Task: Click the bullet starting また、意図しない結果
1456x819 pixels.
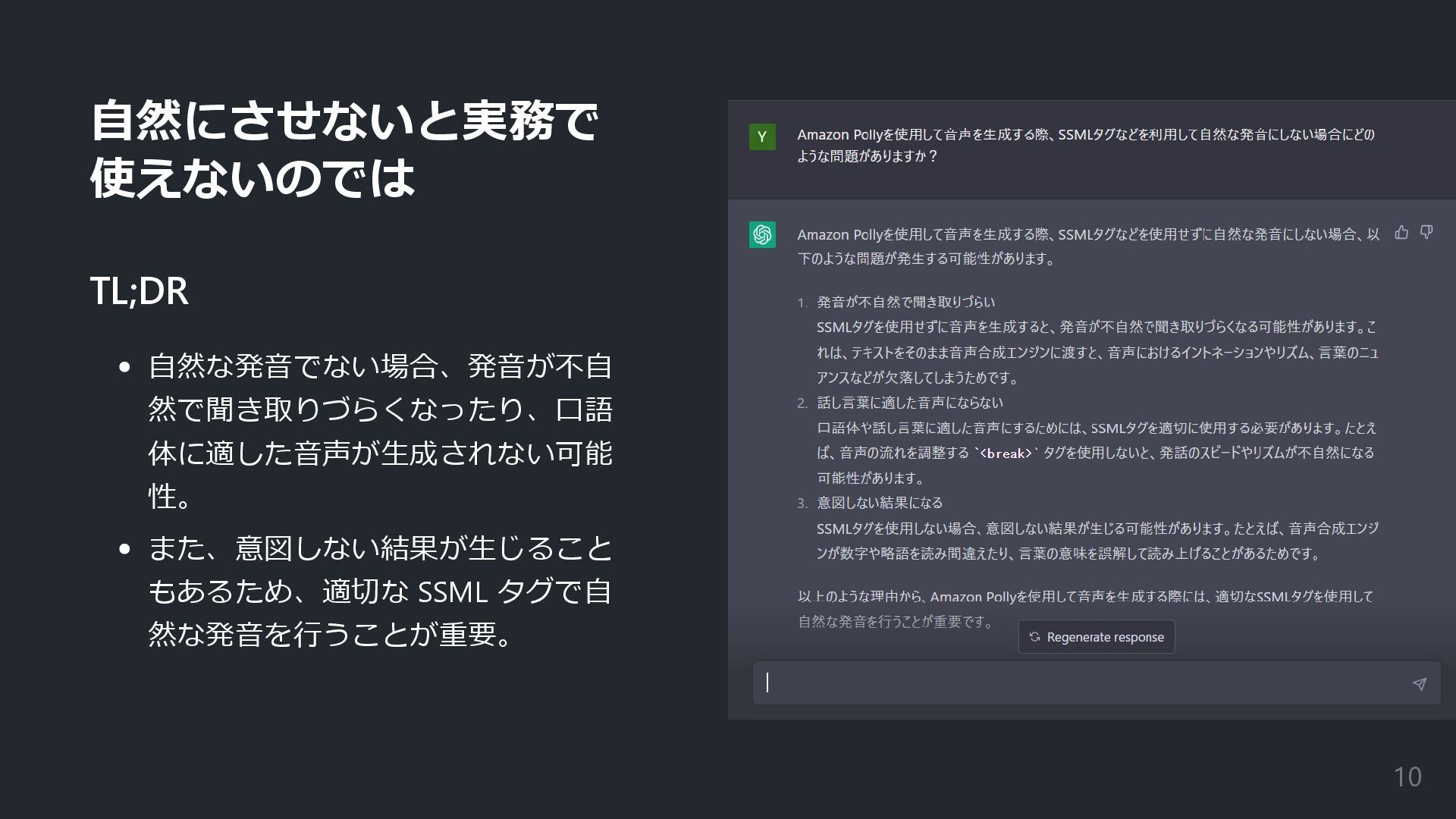Action: point(381,591)
